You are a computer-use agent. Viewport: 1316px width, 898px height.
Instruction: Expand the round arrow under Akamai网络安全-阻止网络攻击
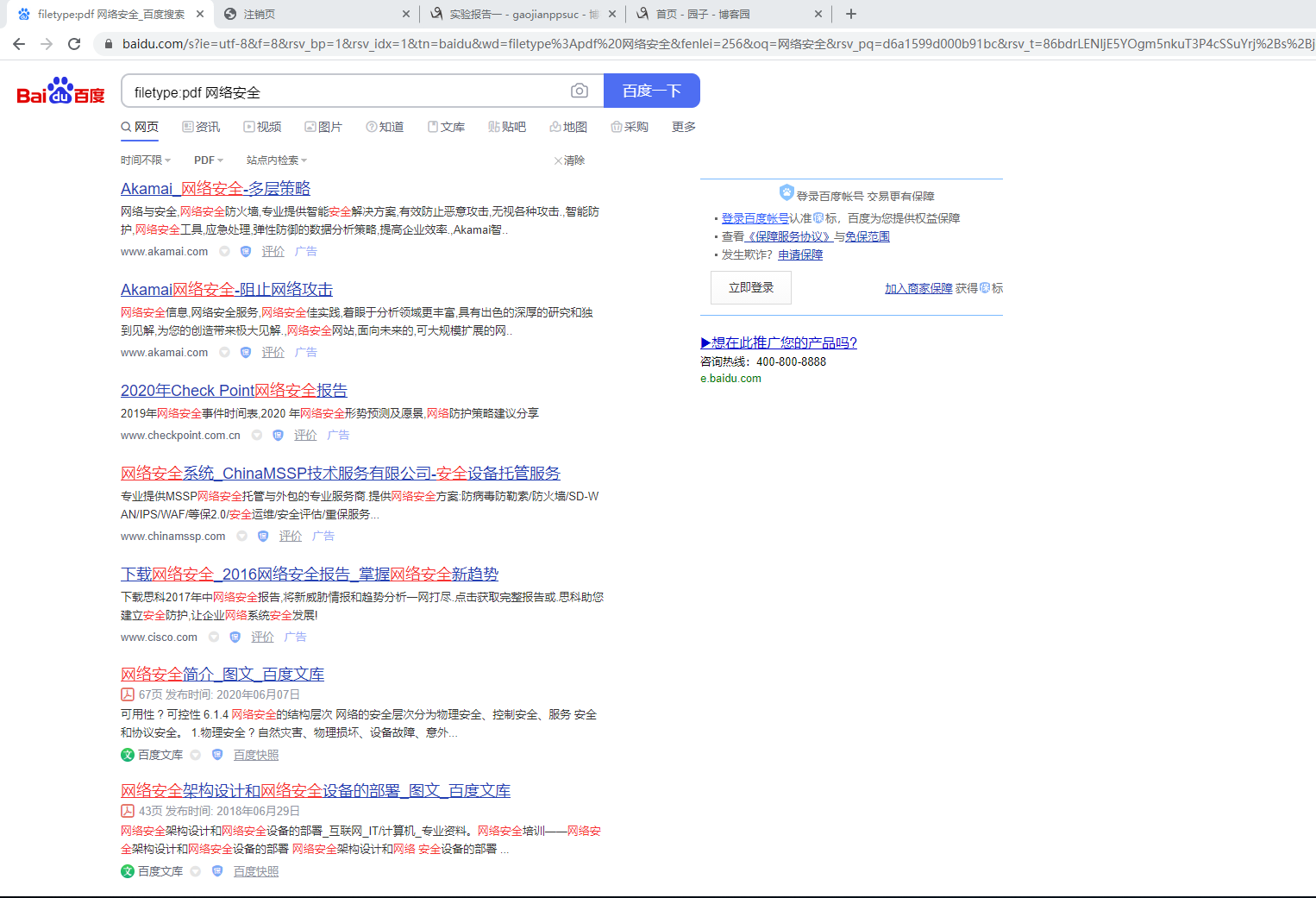pyautogui.click(x=225, y=353)
